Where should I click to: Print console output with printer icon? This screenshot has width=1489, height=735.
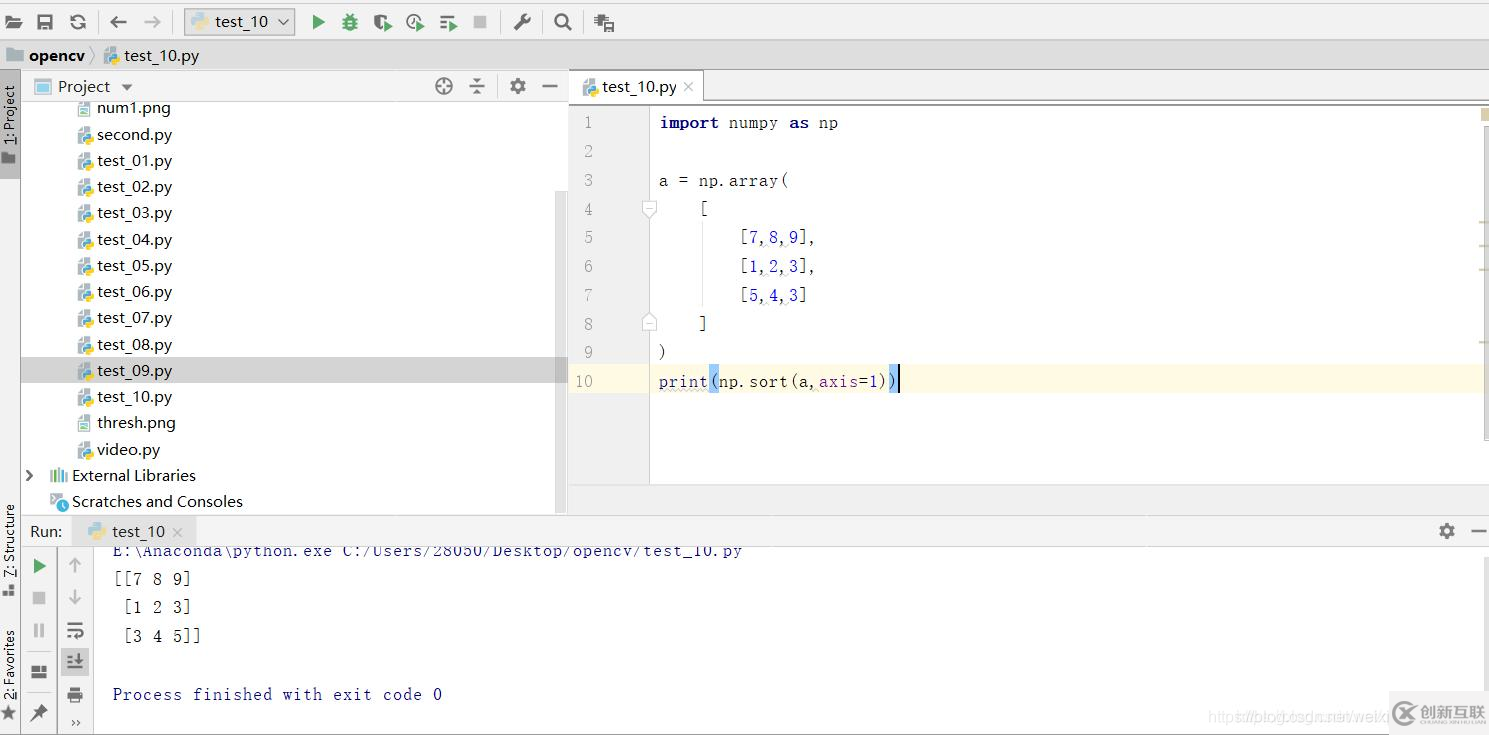tap(75, 695)
